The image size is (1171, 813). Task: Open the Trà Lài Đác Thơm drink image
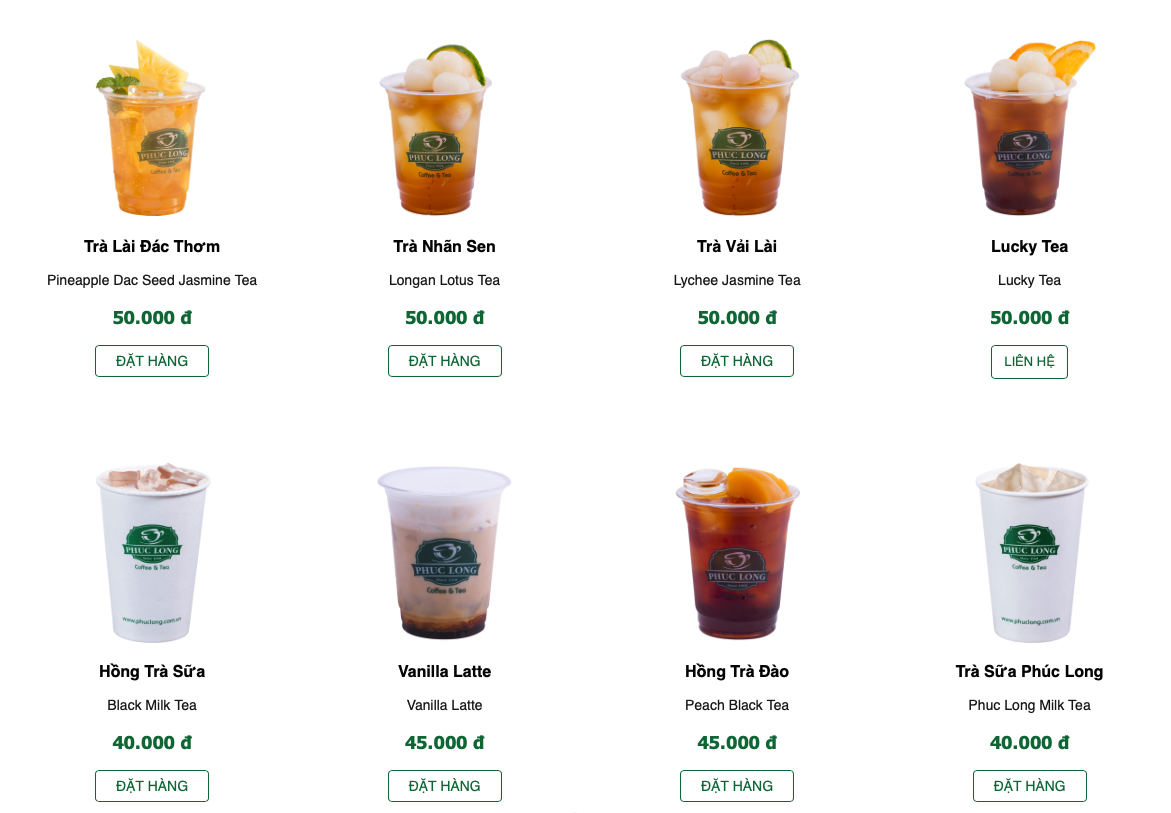click(x=152, y=128)
